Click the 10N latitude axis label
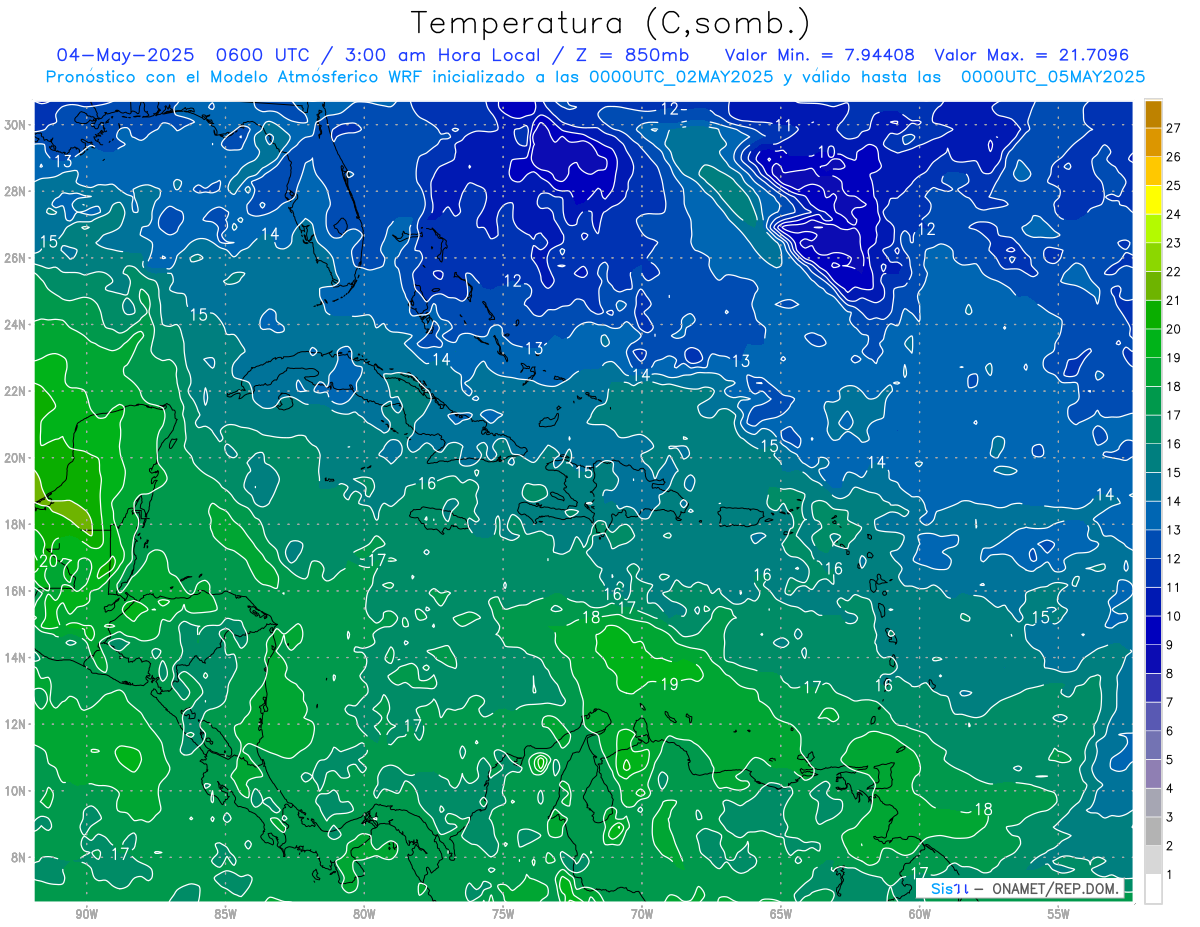The width and height of the screenshot is (1200, 927). click(16, 791)
